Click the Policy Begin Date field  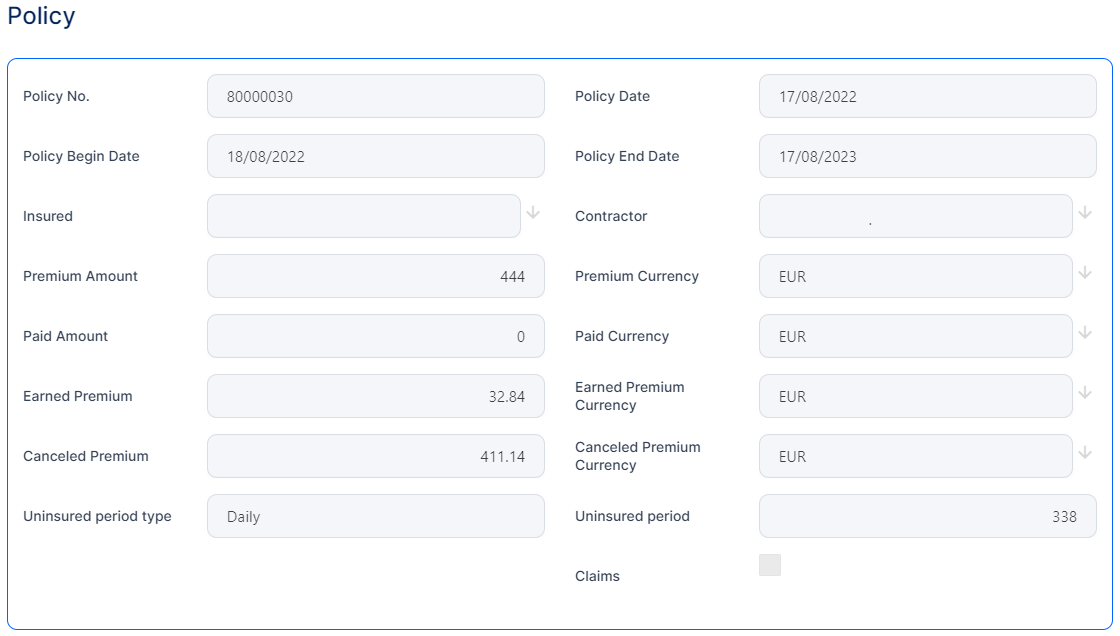click(x=375, y=156)
